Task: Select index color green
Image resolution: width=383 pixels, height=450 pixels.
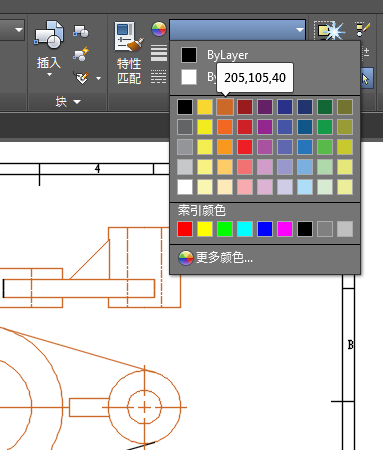Action: point(225,229)
